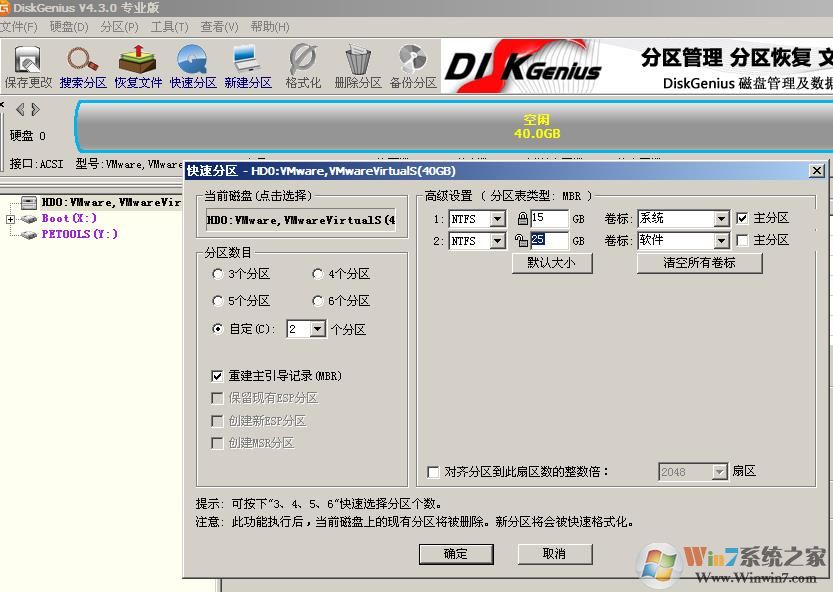Click the Delete Partition (删除分区) trash icon
This screenshot has height=592, width=833.
tap(358, 67)
